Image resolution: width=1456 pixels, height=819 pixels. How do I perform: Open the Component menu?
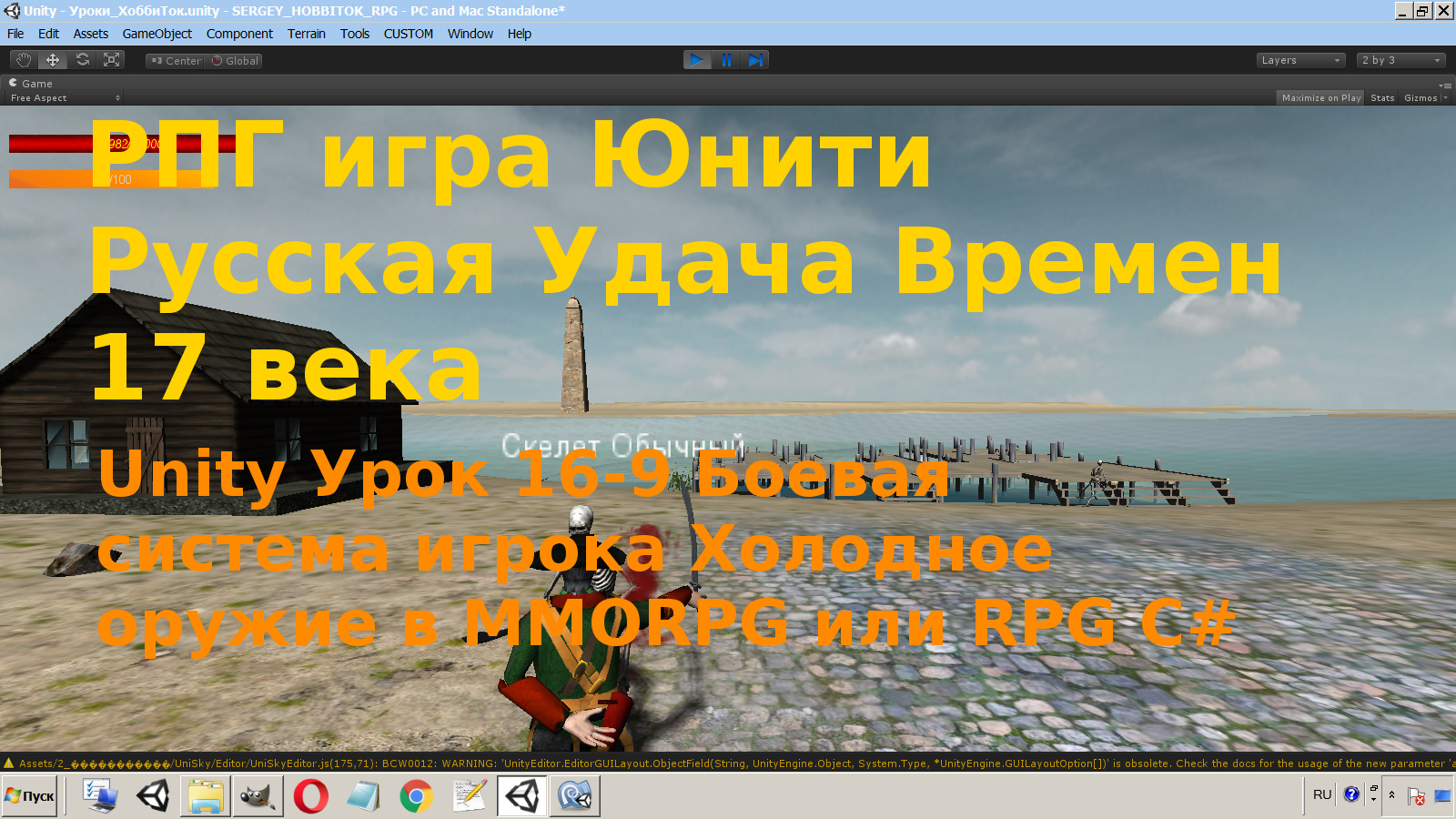point(239,34)
